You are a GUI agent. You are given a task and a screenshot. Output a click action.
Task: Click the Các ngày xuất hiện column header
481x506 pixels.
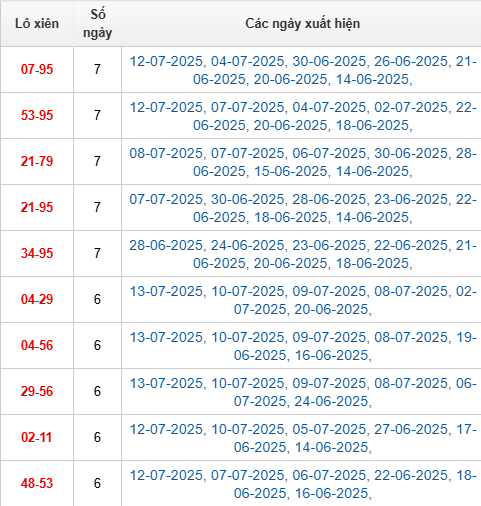[303, 24]
